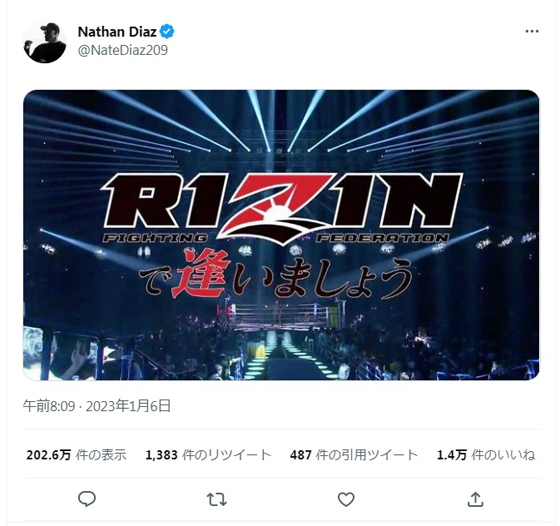Viewport: 560px width, 526px height.
Task: Click the blue verified checkmark badge
Action: 167,31
